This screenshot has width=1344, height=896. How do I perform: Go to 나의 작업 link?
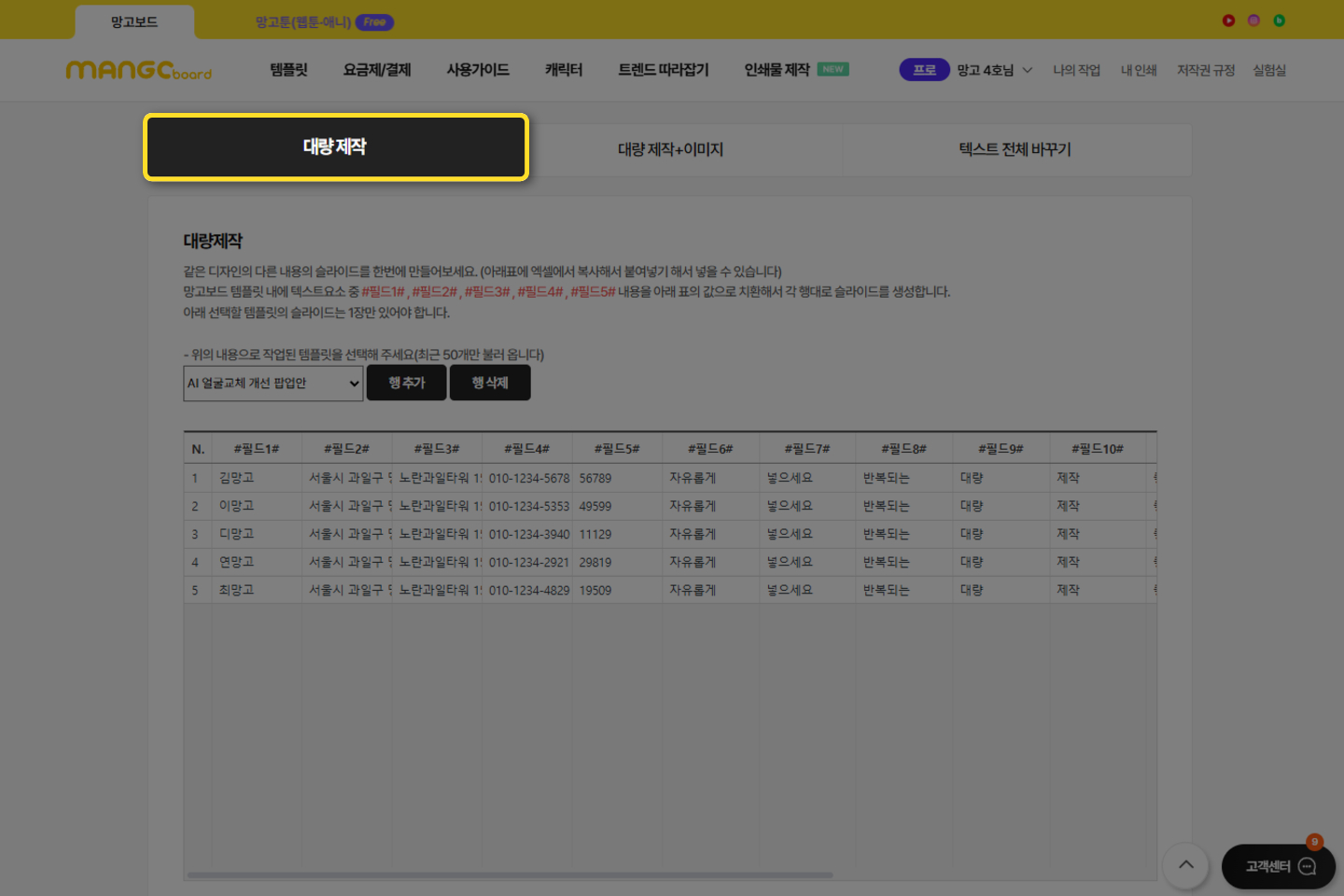(1077, 70)
